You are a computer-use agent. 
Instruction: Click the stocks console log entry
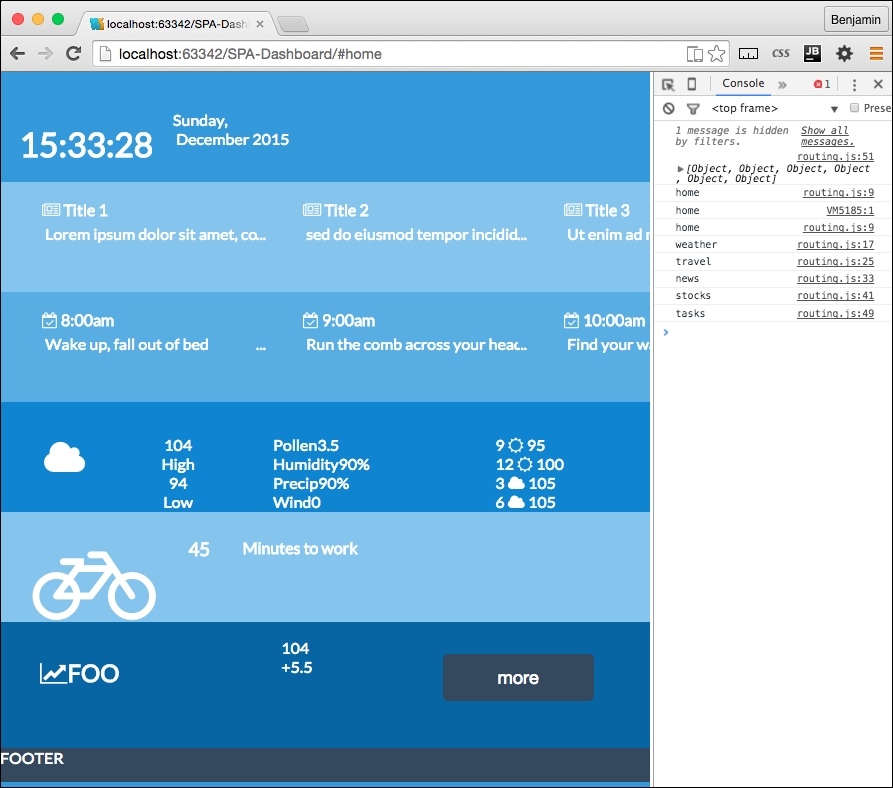[693, 296]
